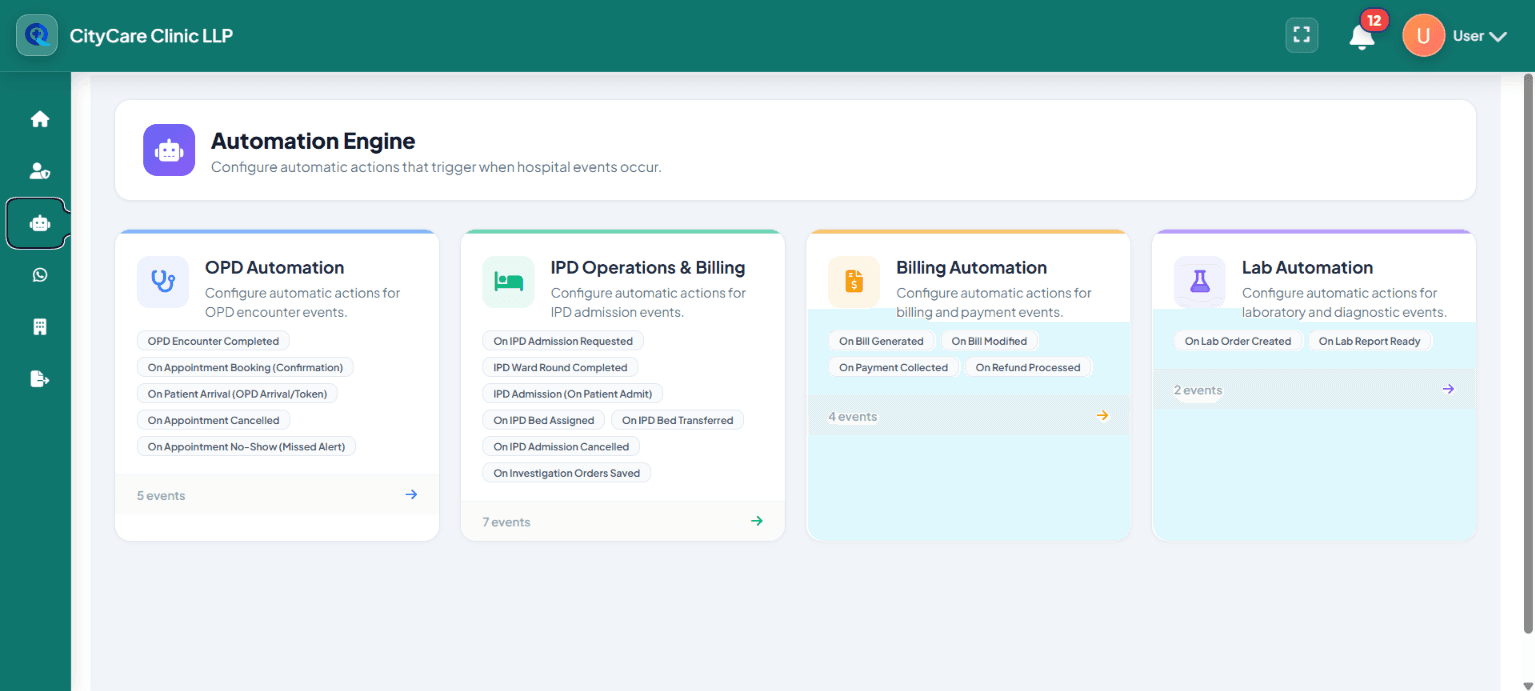Click the Lab Automation flask icon
Viewport: 1535px width, 691px height.
pos(1200,281)
